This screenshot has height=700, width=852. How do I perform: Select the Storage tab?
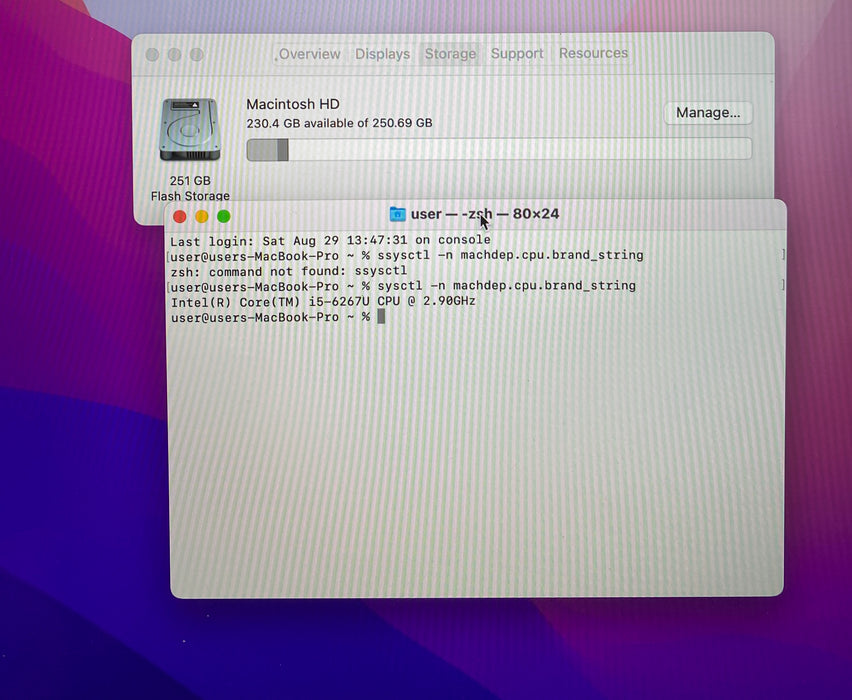click(450, 54)
